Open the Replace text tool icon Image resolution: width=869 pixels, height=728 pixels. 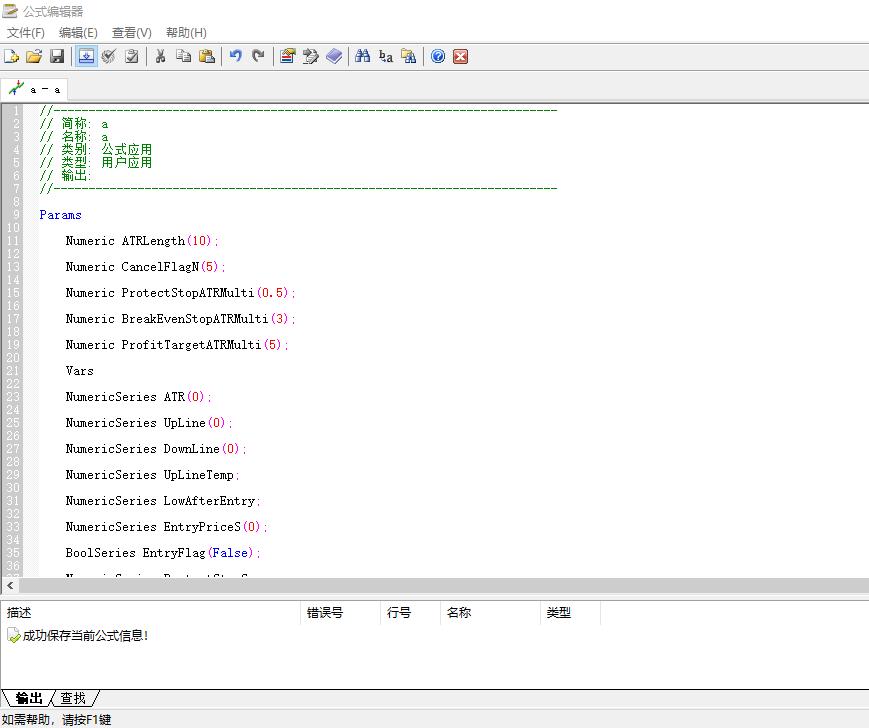386,57
